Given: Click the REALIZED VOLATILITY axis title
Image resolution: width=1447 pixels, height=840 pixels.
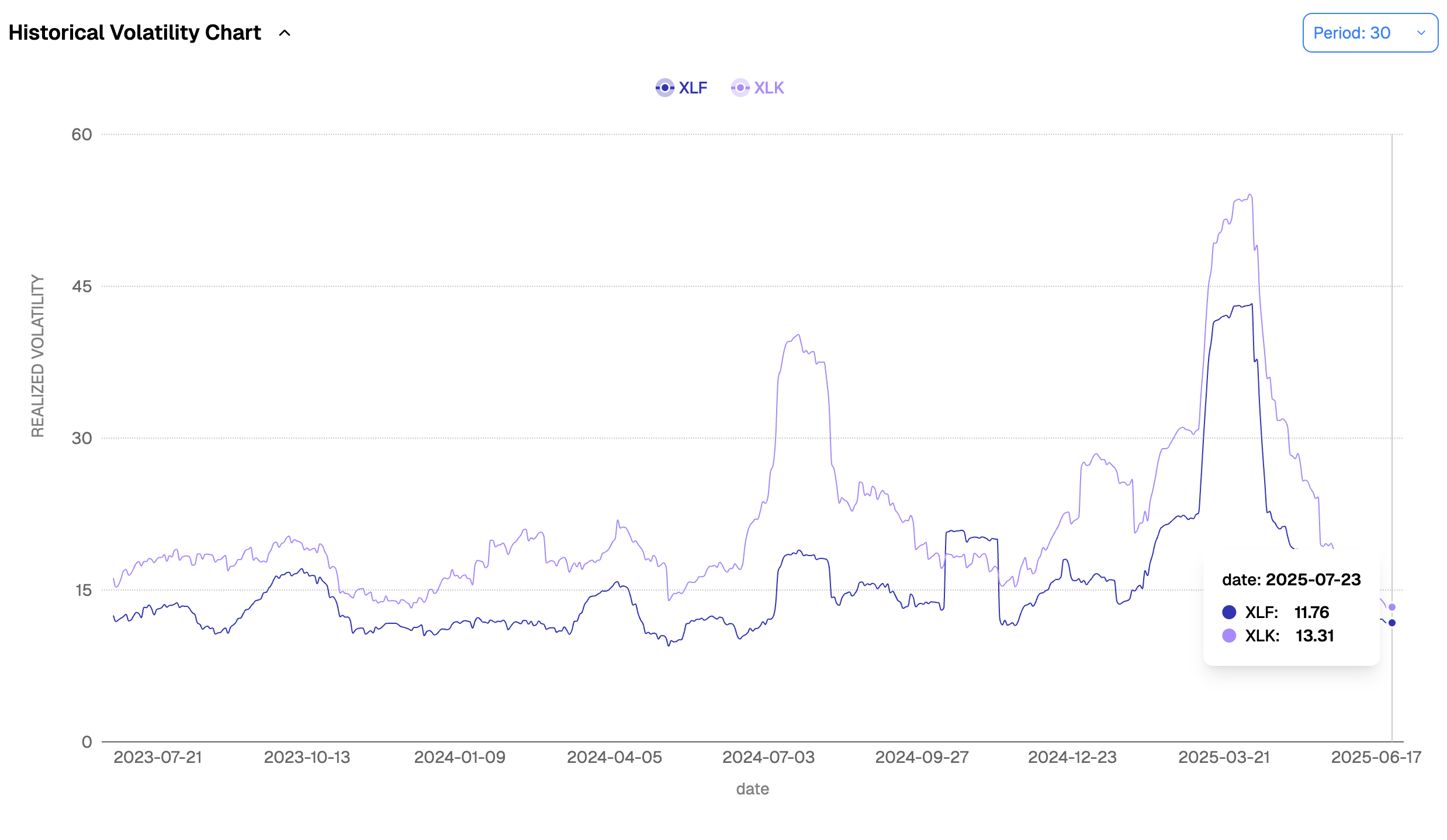Looking at the screenshot, I should click(38, 356).
